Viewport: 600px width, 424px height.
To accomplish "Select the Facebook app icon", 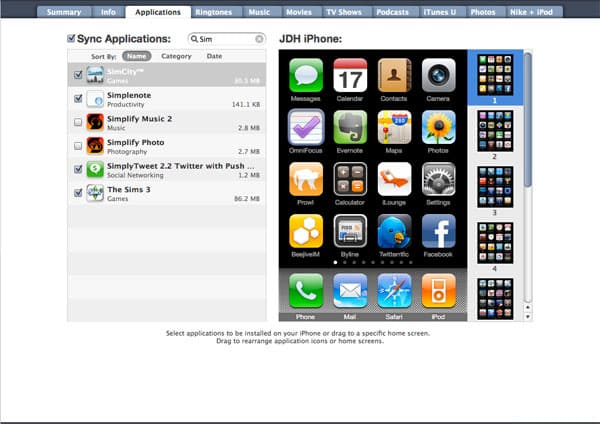I will tap(439, 231).
